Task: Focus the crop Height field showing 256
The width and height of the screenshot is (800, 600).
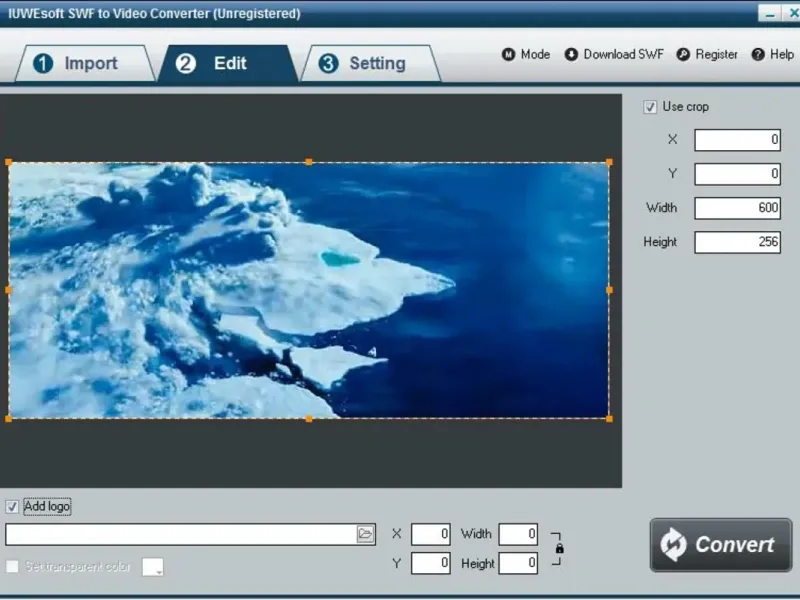Action: [x=737, y=242]
